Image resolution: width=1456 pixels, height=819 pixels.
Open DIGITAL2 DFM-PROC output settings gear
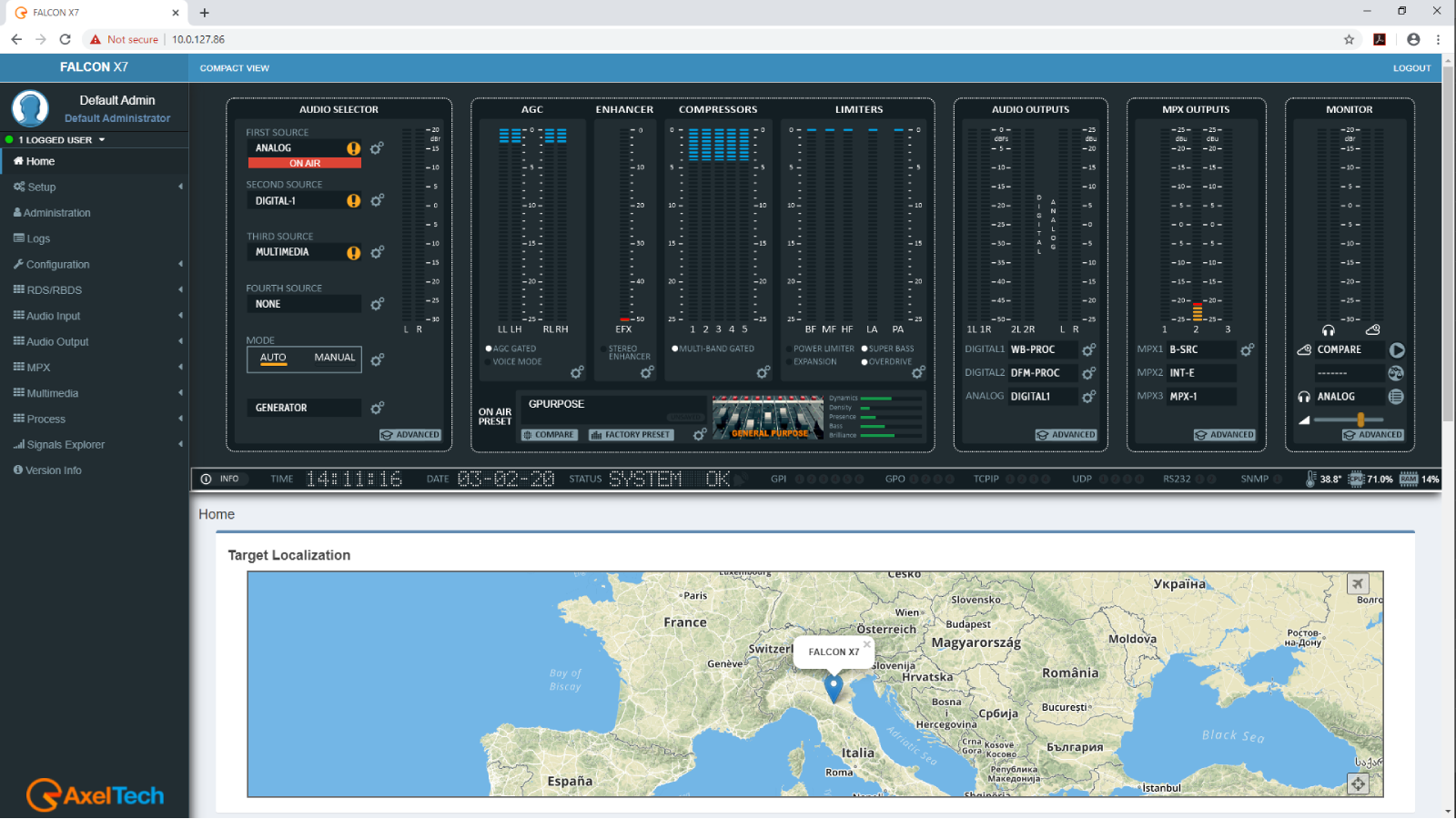coord(1088,373)
